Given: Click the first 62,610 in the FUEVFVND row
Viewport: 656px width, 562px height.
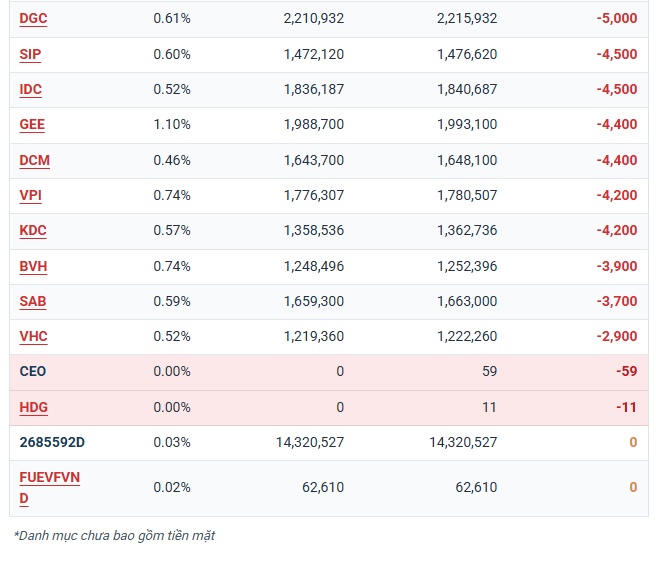Looking at the screenshot, I should click(x=323, y=488).
